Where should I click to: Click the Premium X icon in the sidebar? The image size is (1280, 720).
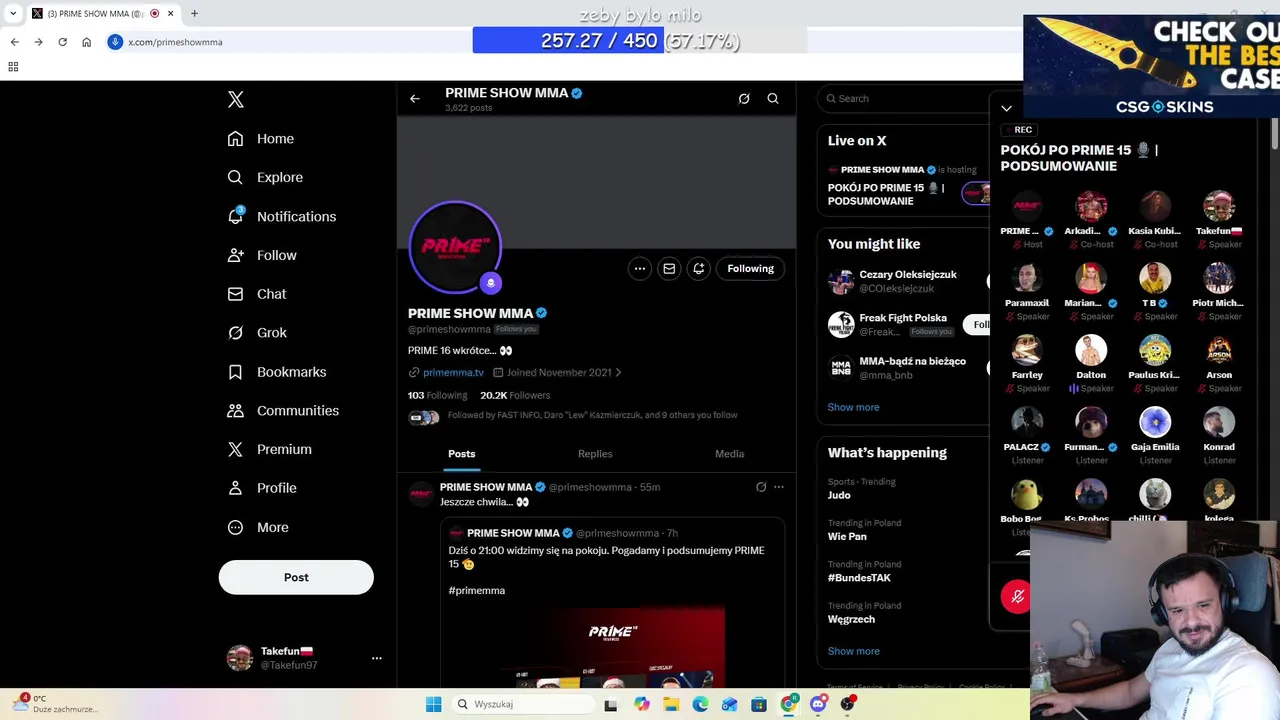pos(235,450)
